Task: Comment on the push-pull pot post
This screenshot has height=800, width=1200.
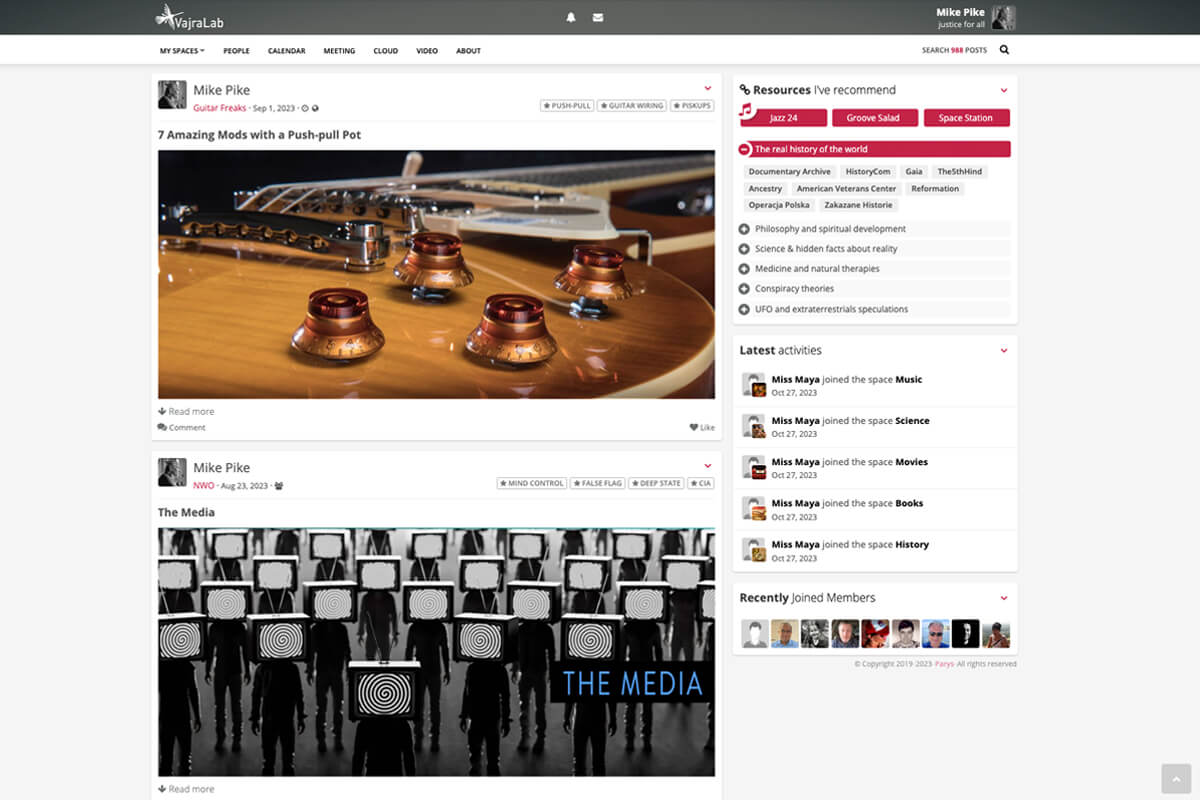Action: [181, 427]
